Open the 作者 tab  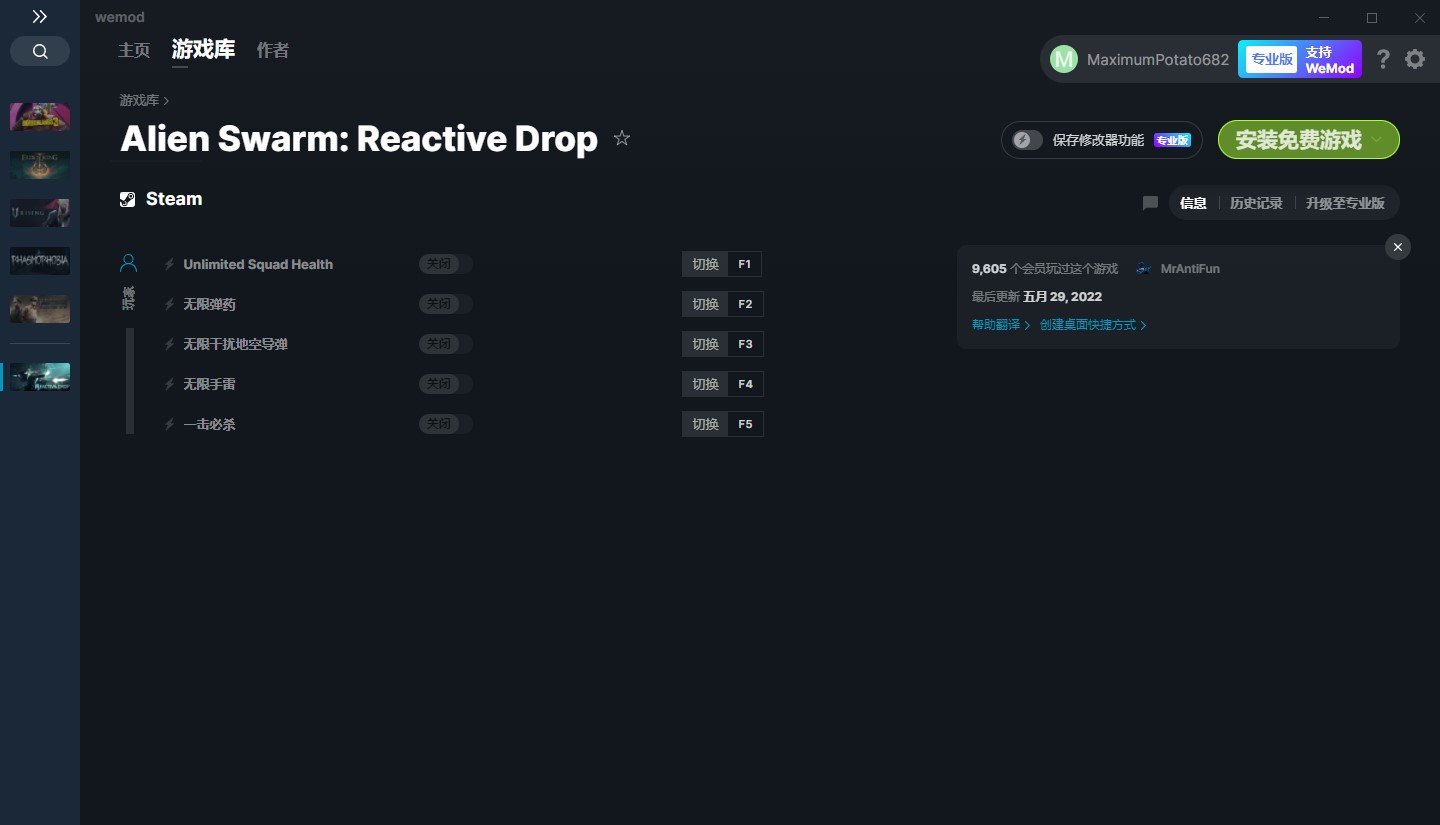(x=273, y=50)
